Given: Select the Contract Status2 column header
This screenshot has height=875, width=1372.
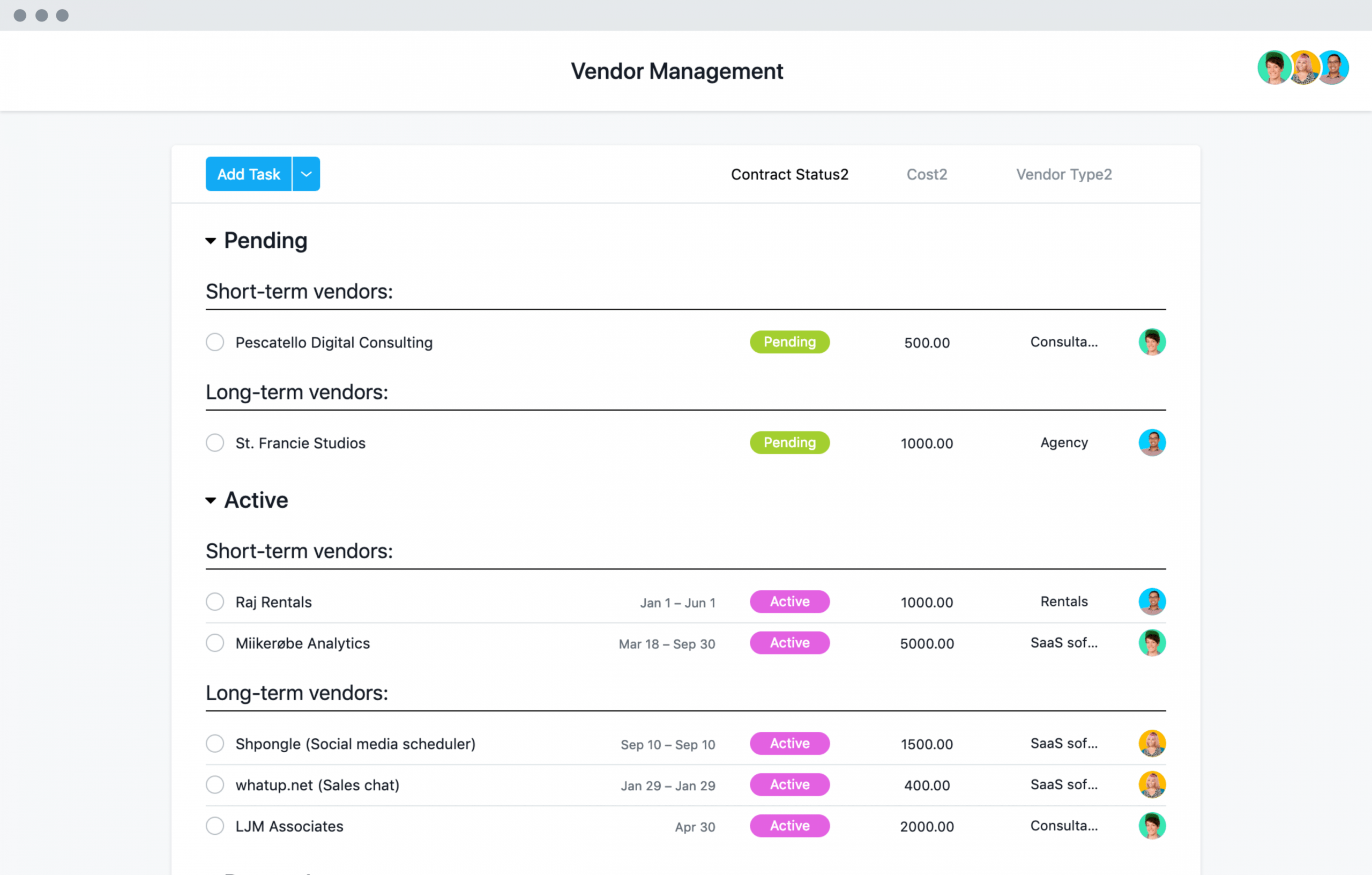Looking at the screenshot, I should click(x=789, y=173).
